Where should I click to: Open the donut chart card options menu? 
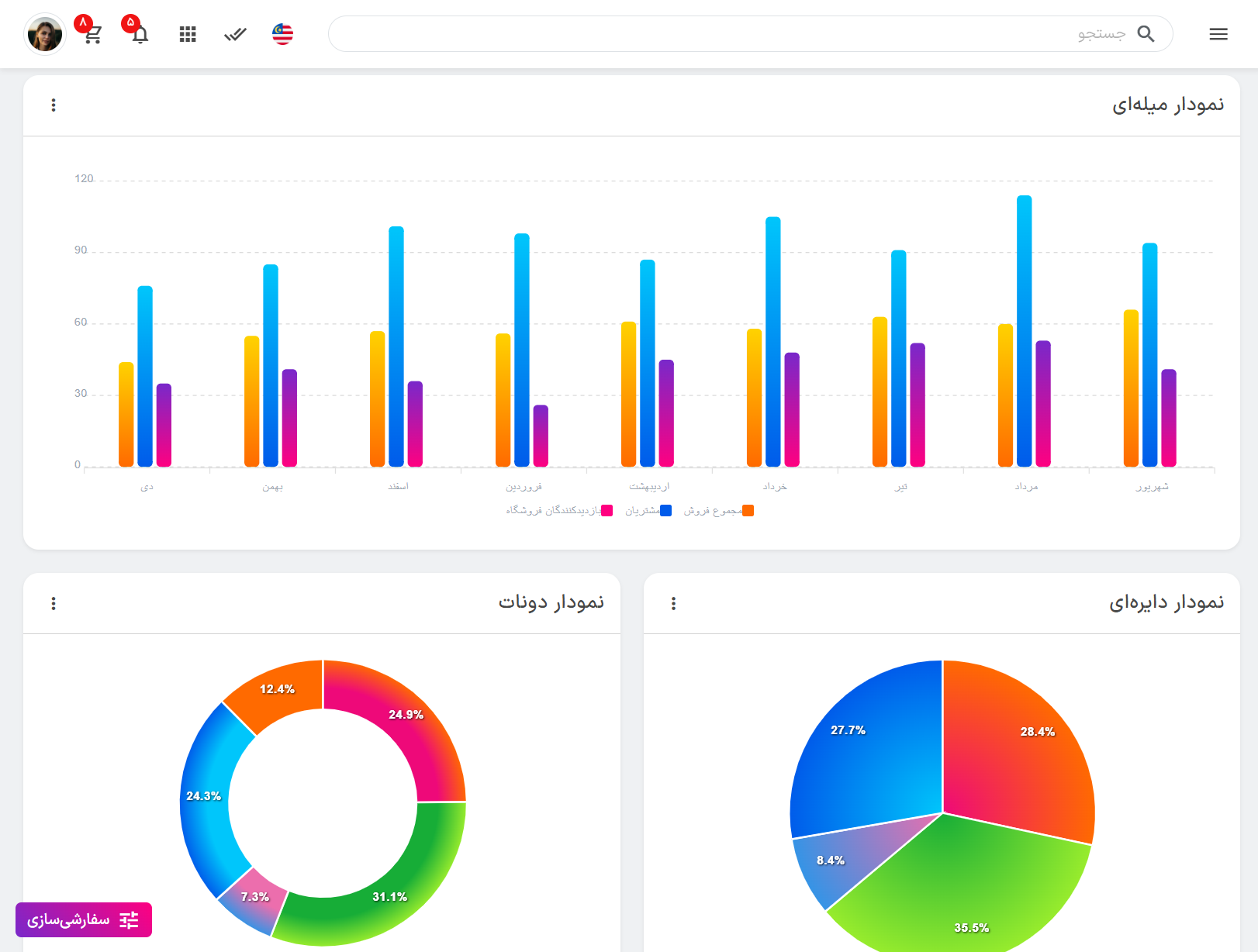(x=54, y=603)
